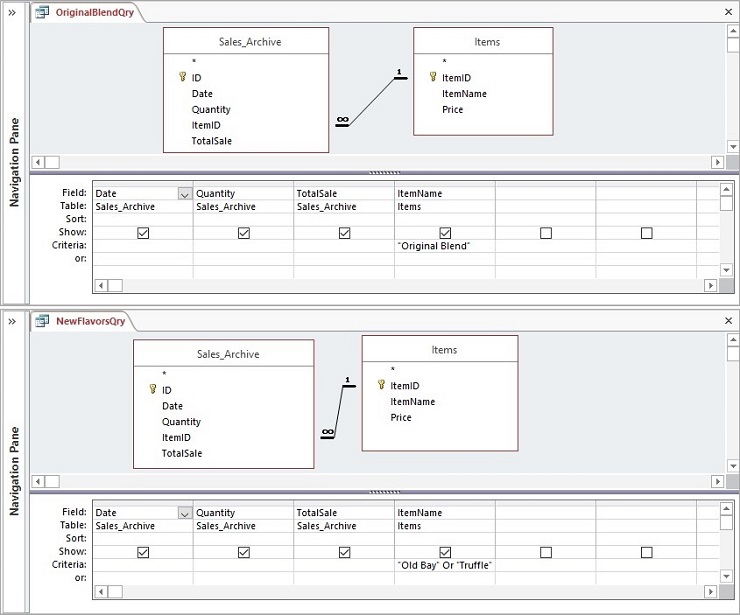
Task: Uncheck Show for ItemName in OriginalBlendQry
Action: [445, 233]
